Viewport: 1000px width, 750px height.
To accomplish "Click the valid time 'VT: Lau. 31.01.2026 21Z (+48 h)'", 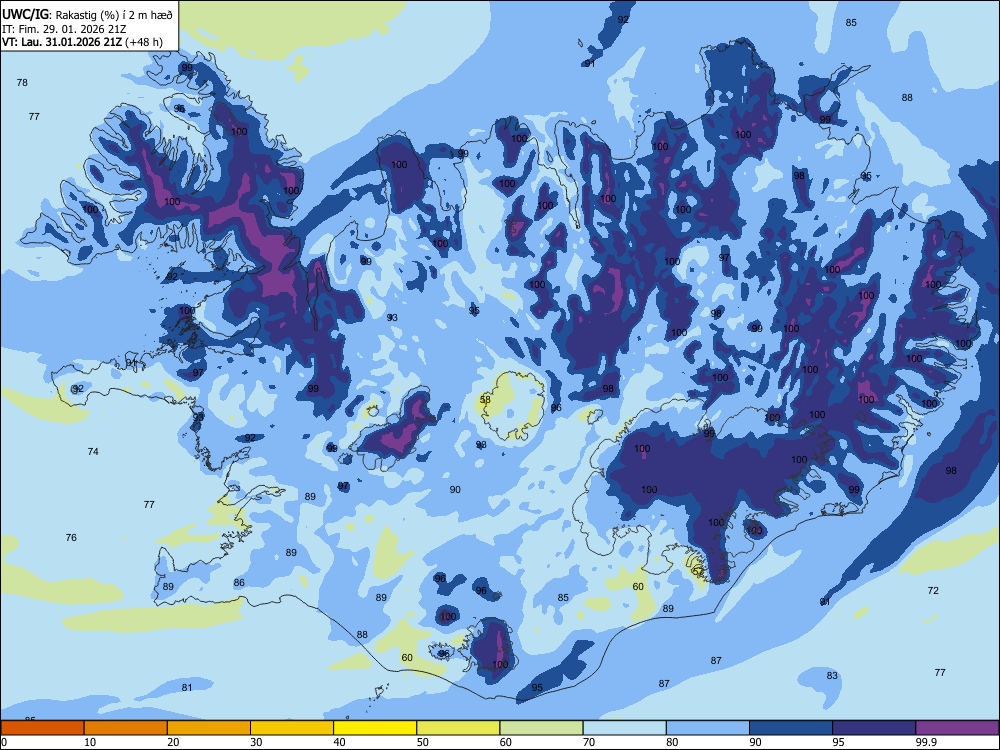I will pyautogui.click(x=82, y=42).
